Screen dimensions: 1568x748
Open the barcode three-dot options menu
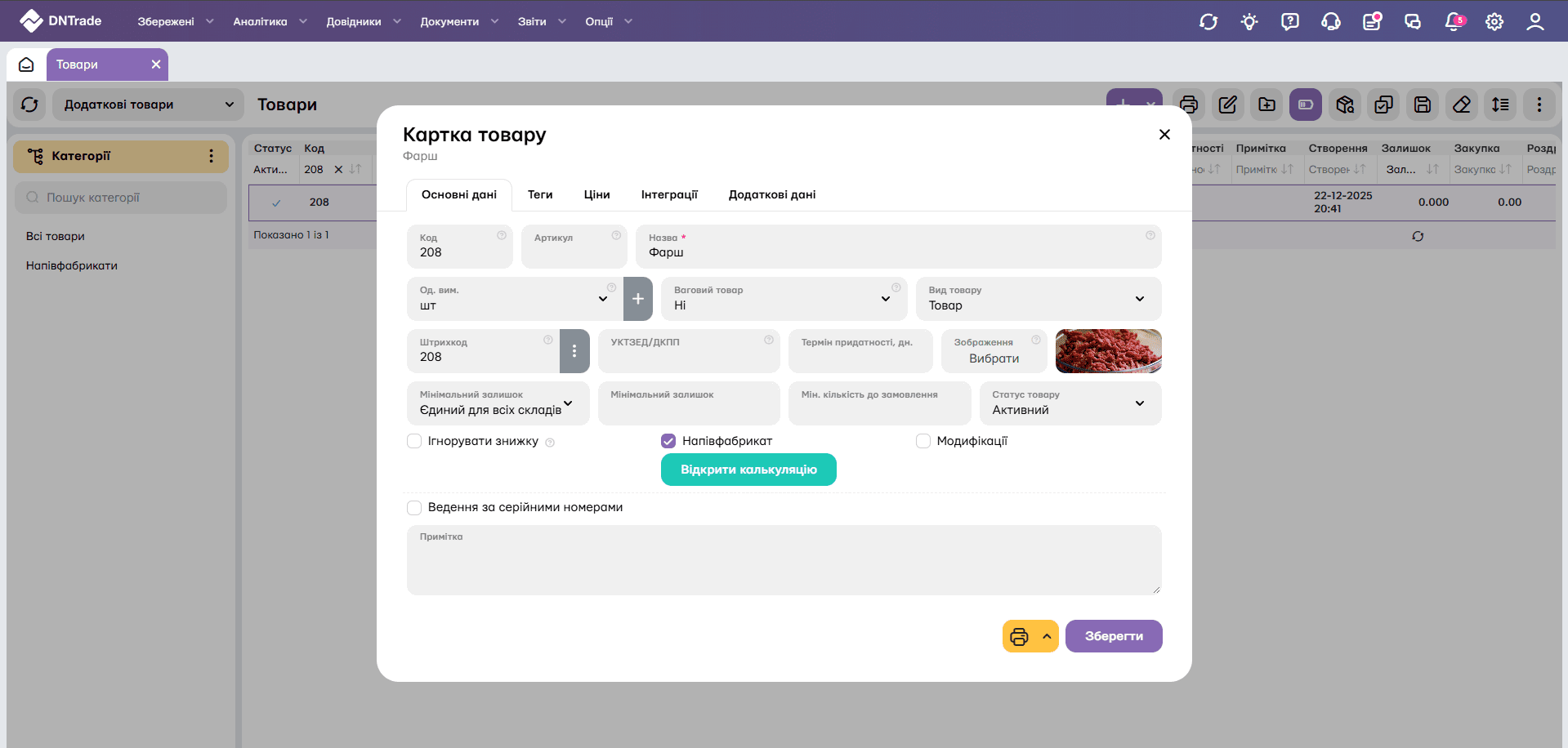[x=574, y=351]
